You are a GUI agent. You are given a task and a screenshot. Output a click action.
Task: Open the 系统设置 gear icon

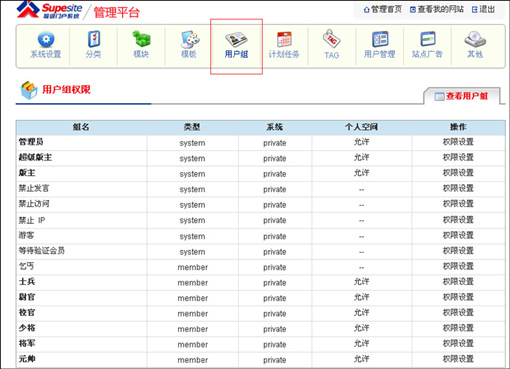46,39
